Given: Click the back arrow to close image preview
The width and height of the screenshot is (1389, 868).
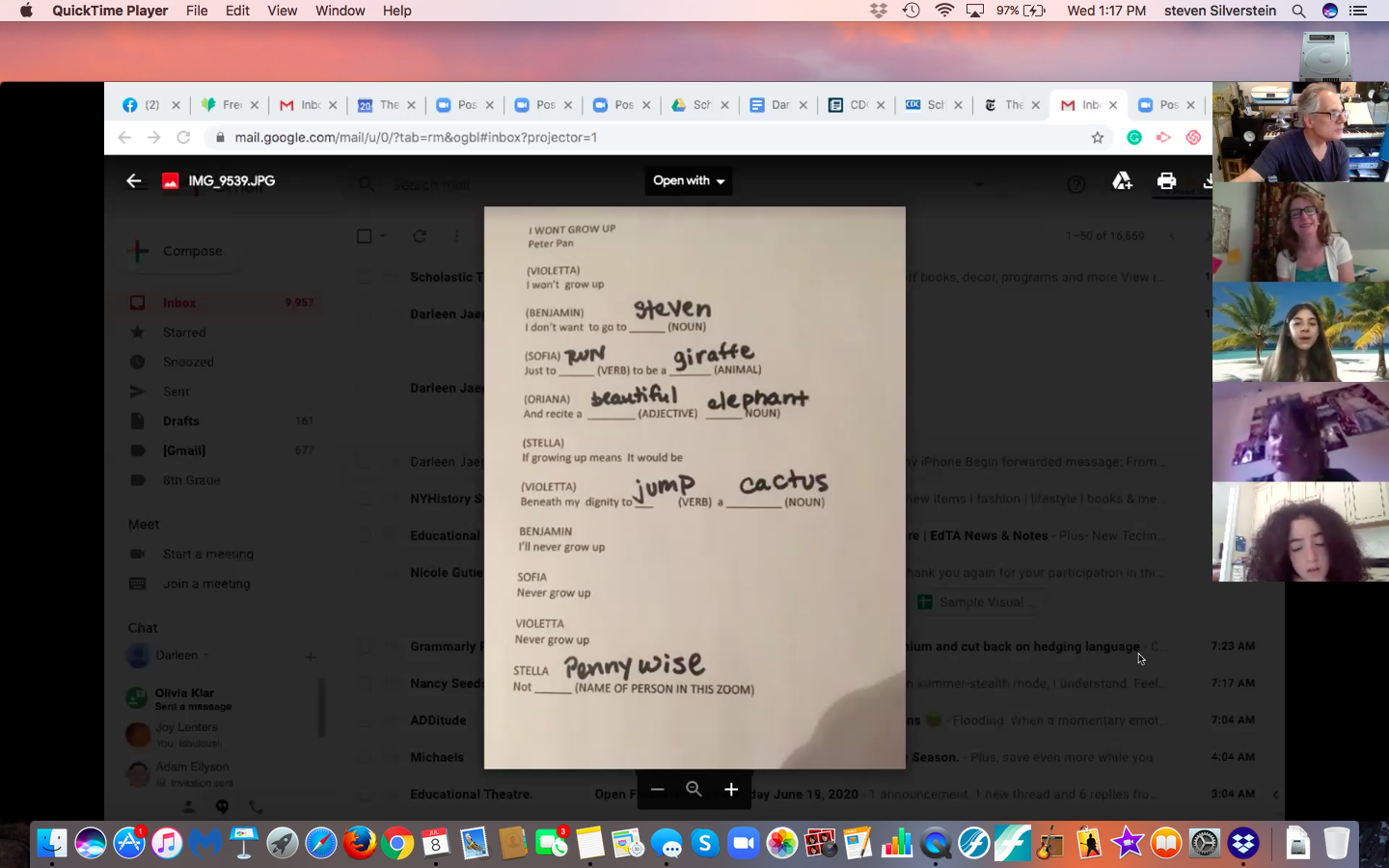Looking at the screenshot, I should pyautogui.click(x=134, y=180).
